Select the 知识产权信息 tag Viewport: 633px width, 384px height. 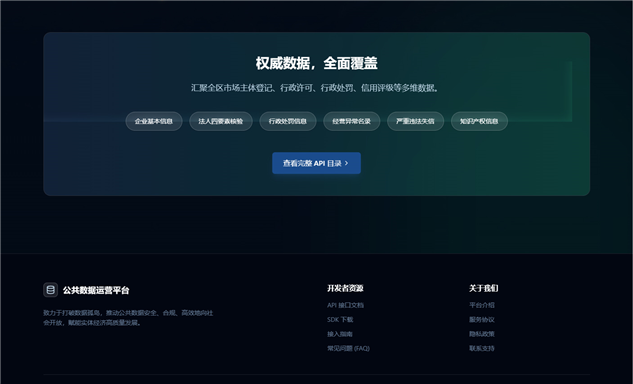pyautogui.click(x=479, y=121)
